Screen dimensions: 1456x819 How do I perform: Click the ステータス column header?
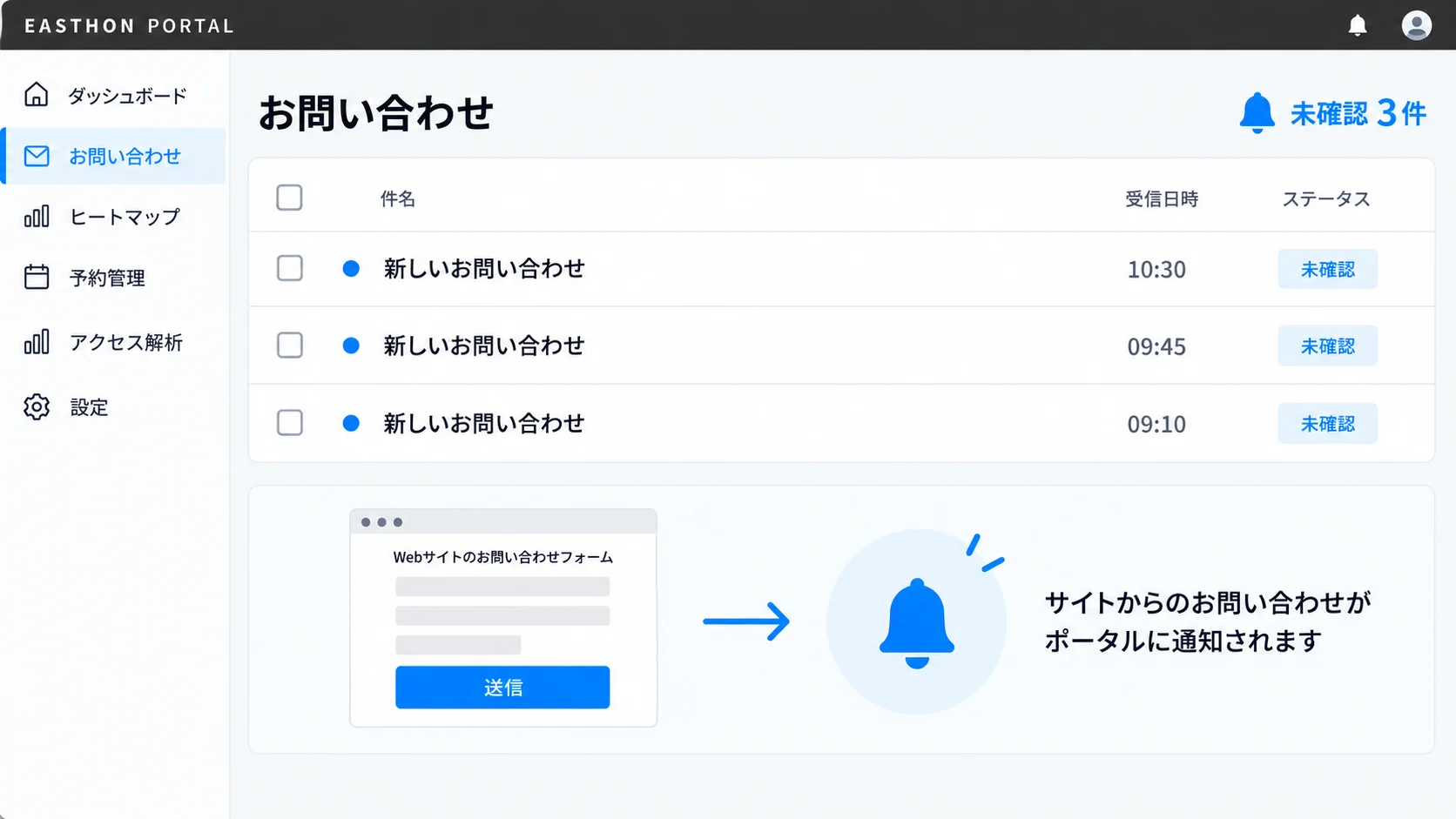pos(1326,199)
